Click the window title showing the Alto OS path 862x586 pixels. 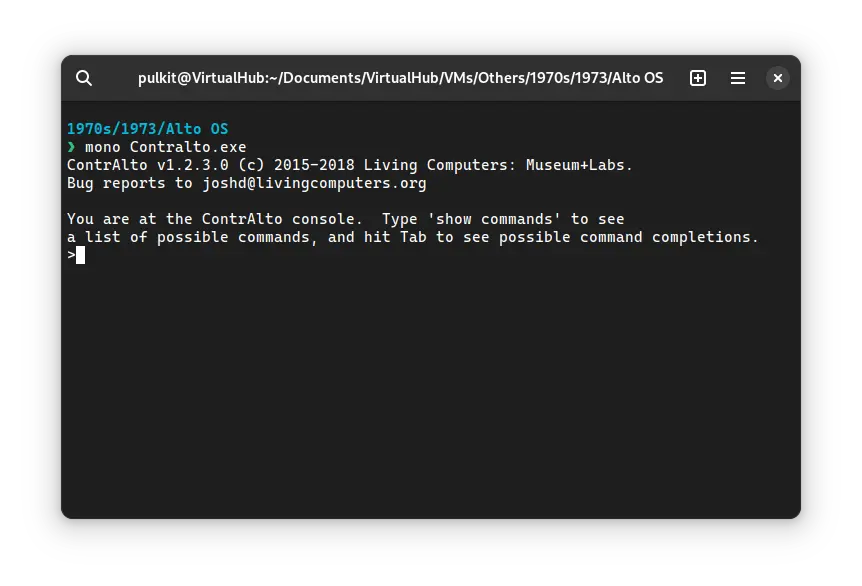[x=400, y=78]
